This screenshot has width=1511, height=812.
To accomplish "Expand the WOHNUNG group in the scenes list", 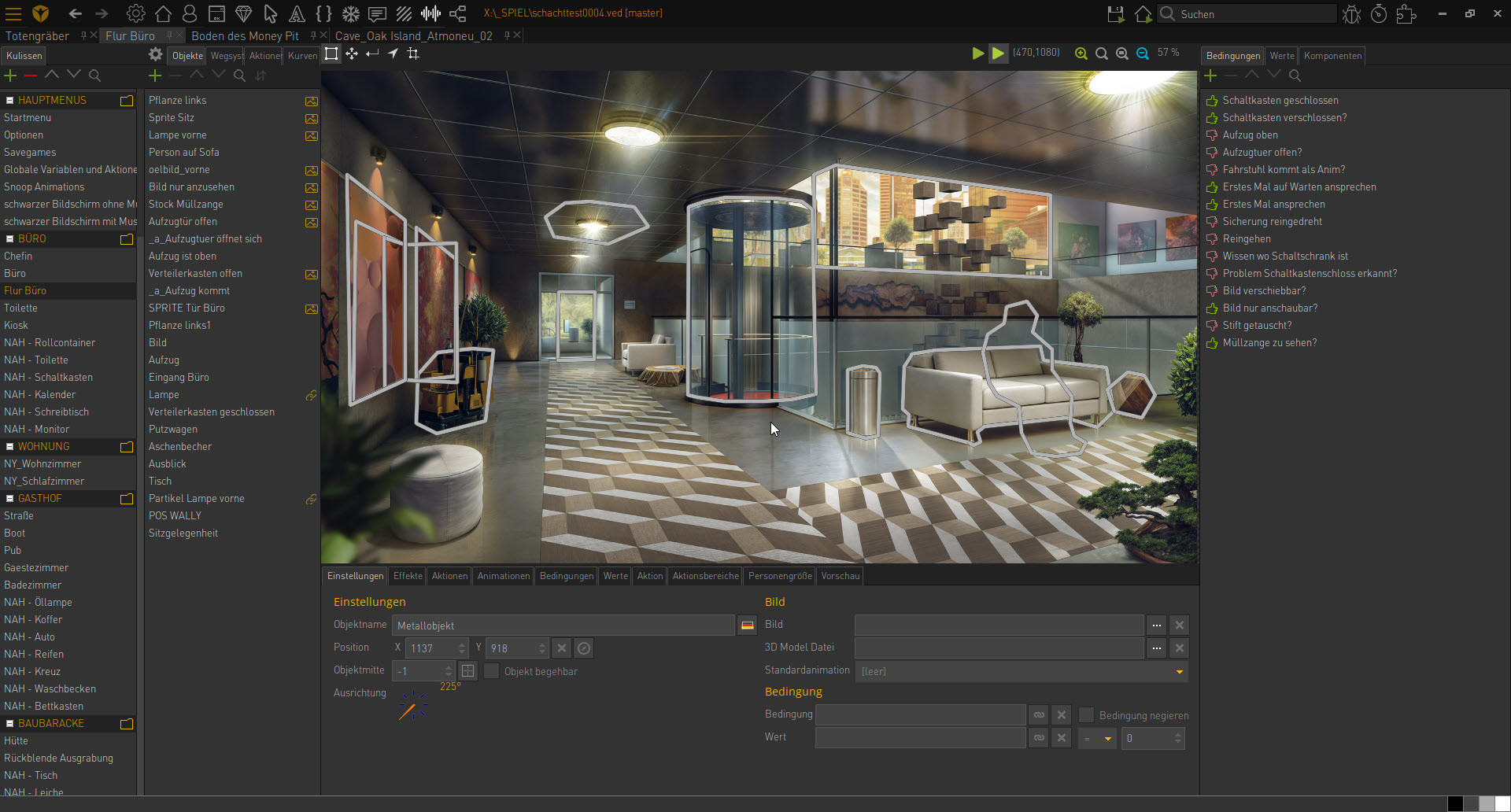I will click(9, 446).
